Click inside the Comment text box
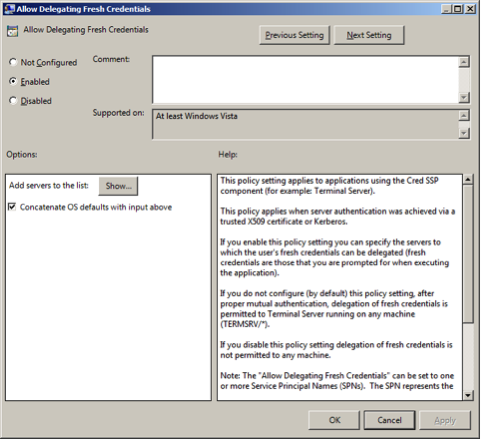 (x=305, y=80)
